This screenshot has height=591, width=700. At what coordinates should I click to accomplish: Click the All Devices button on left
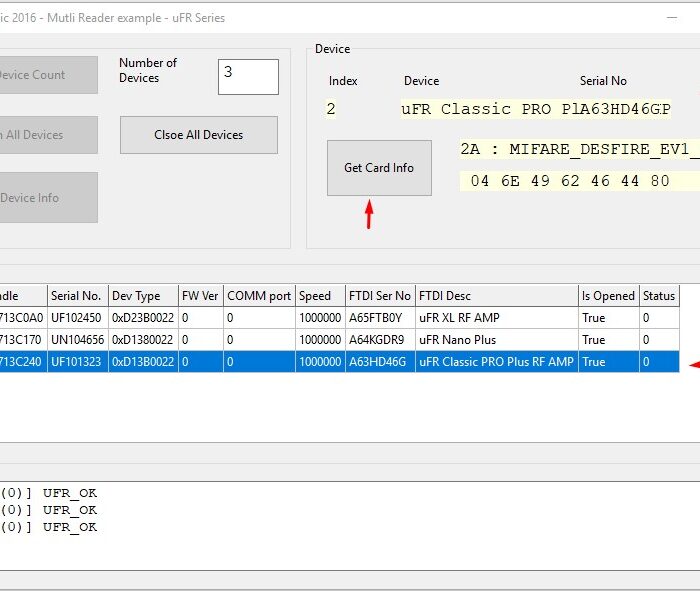pos(48,135)
